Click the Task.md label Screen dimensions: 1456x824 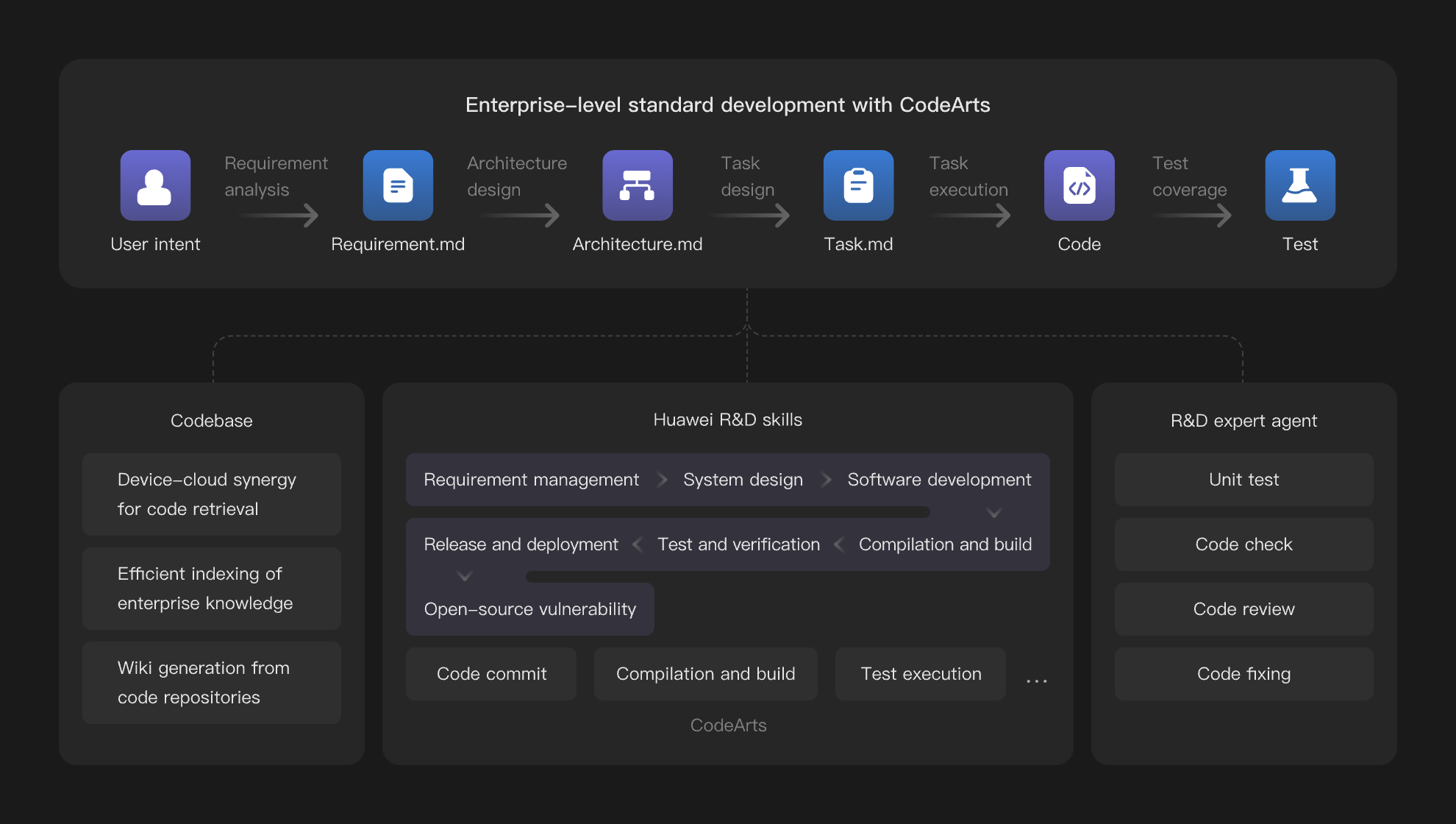click(858, 244)
